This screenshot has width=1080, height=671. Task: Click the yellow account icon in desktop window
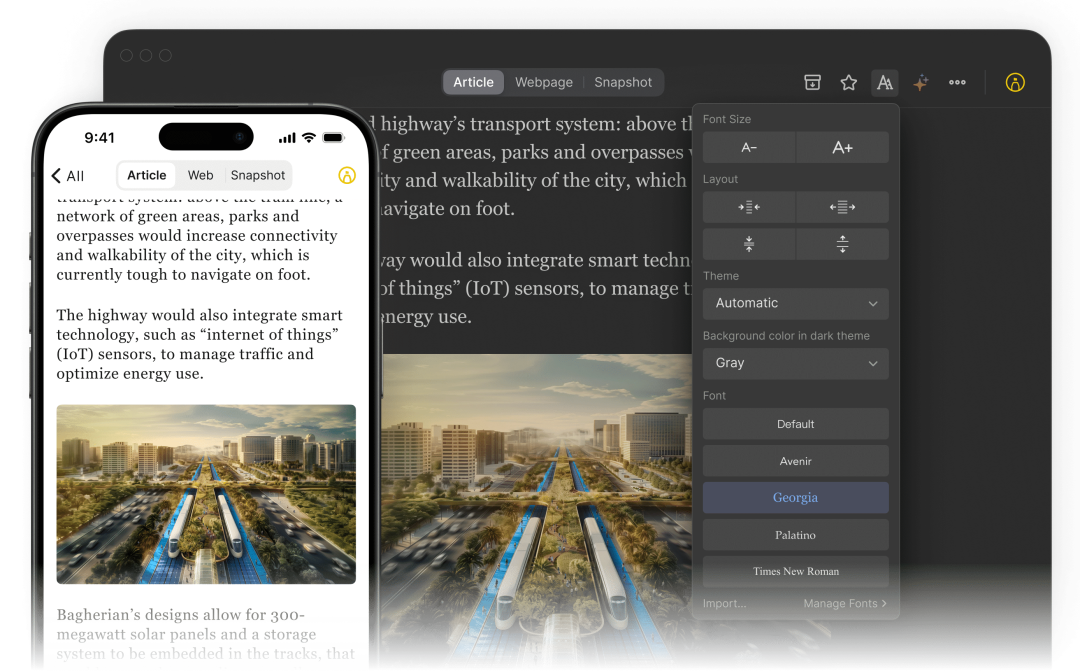[x=1015, y=83]
